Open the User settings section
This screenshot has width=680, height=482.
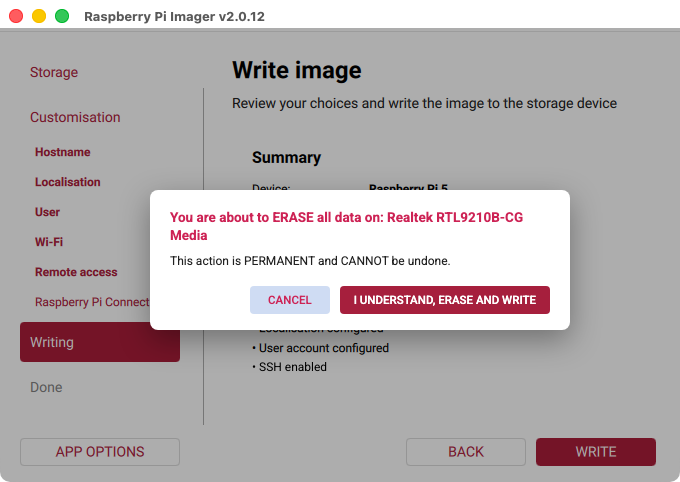(x=47, y=212)
